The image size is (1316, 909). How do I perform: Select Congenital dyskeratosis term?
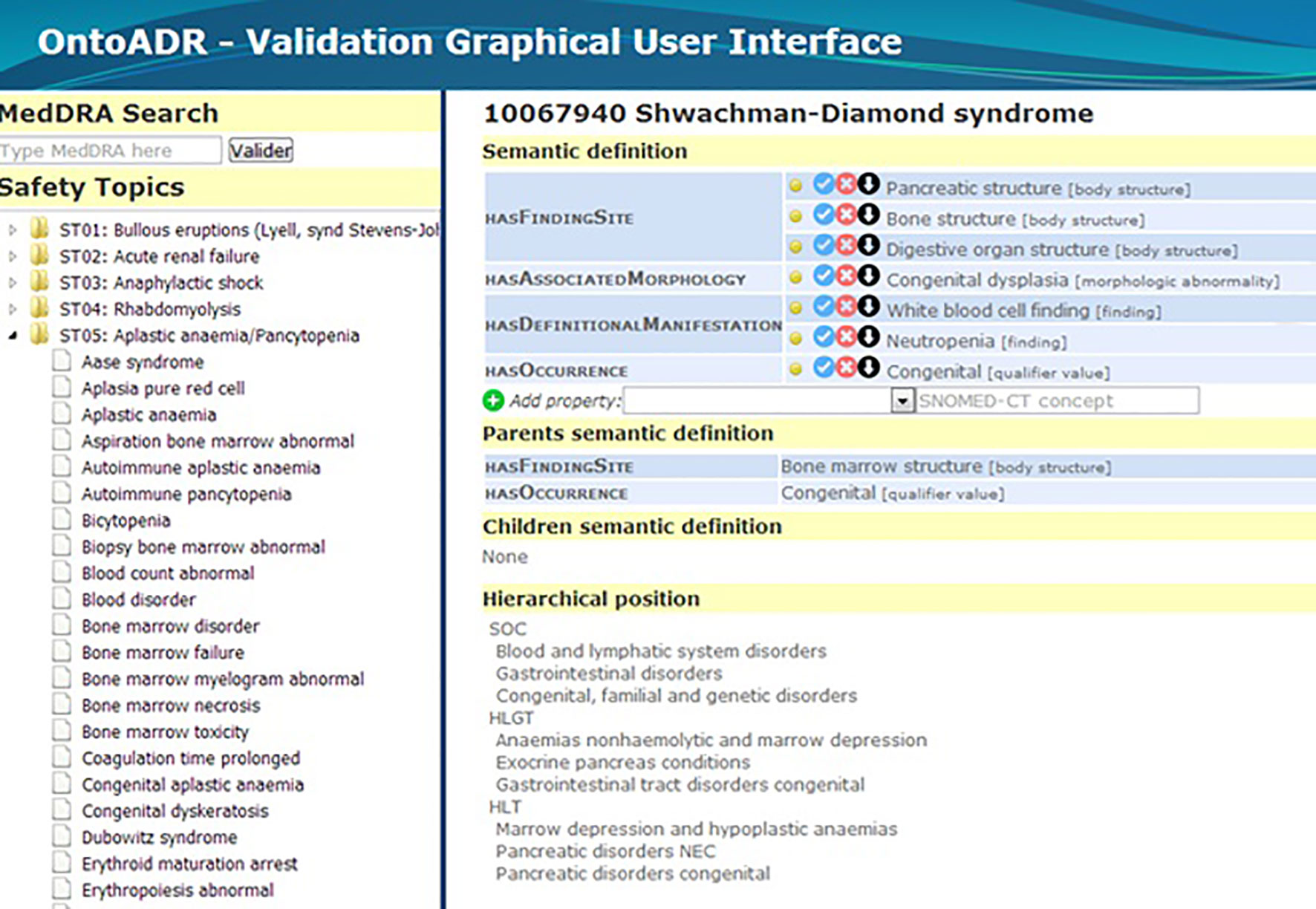[175, 811]
